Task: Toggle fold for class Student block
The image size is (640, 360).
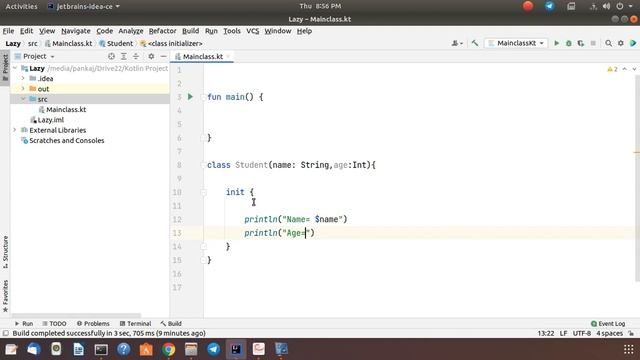Action: click(x=203, y=165)
